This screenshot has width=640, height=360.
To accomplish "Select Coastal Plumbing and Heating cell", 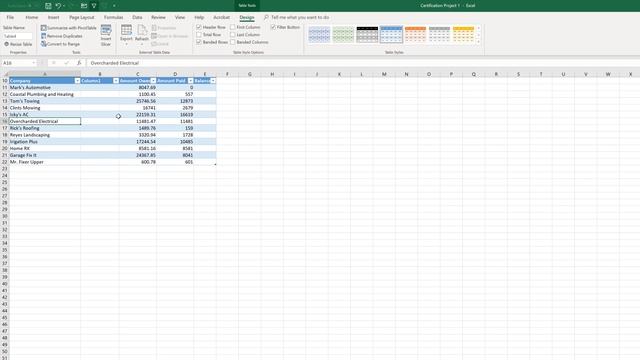I will [45, 94].
